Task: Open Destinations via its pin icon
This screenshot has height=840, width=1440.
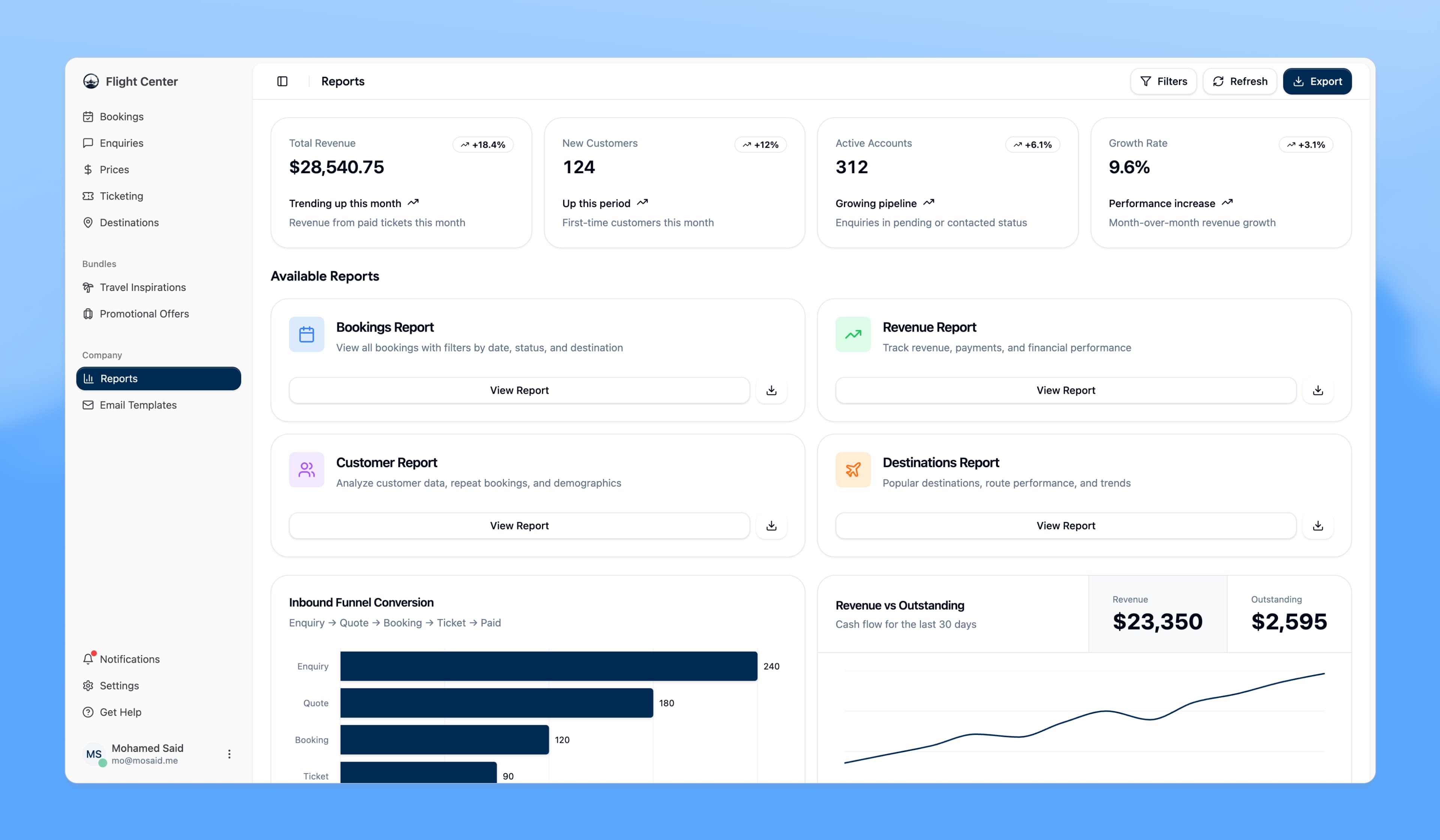Action: point(88,222)
